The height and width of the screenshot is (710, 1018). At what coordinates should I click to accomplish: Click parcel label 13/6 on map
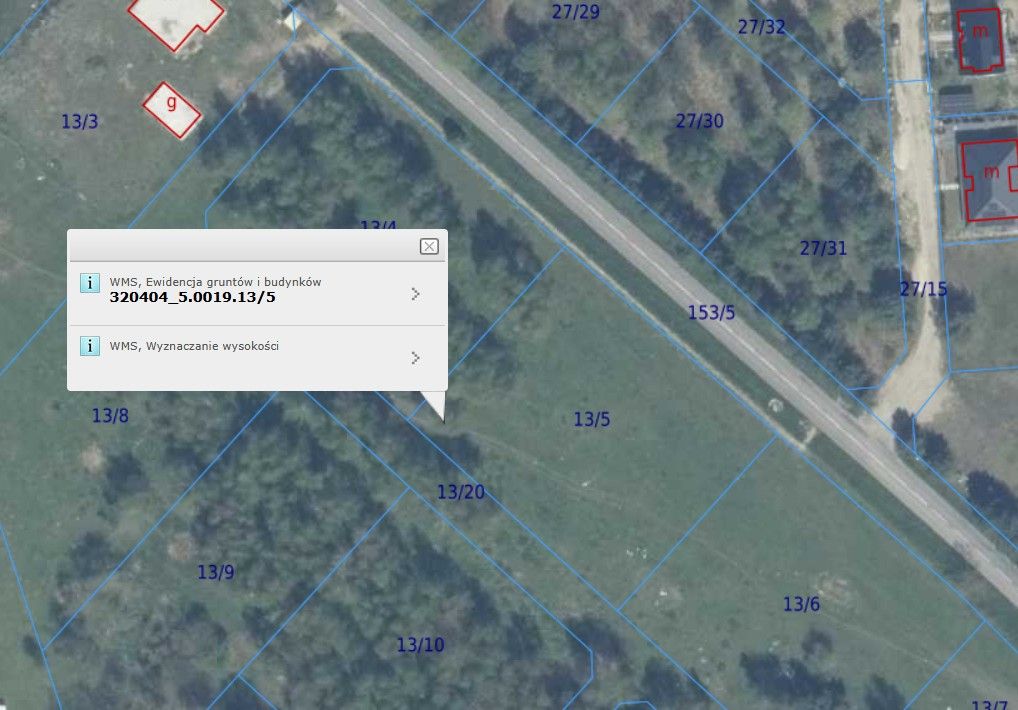point(801,604)
